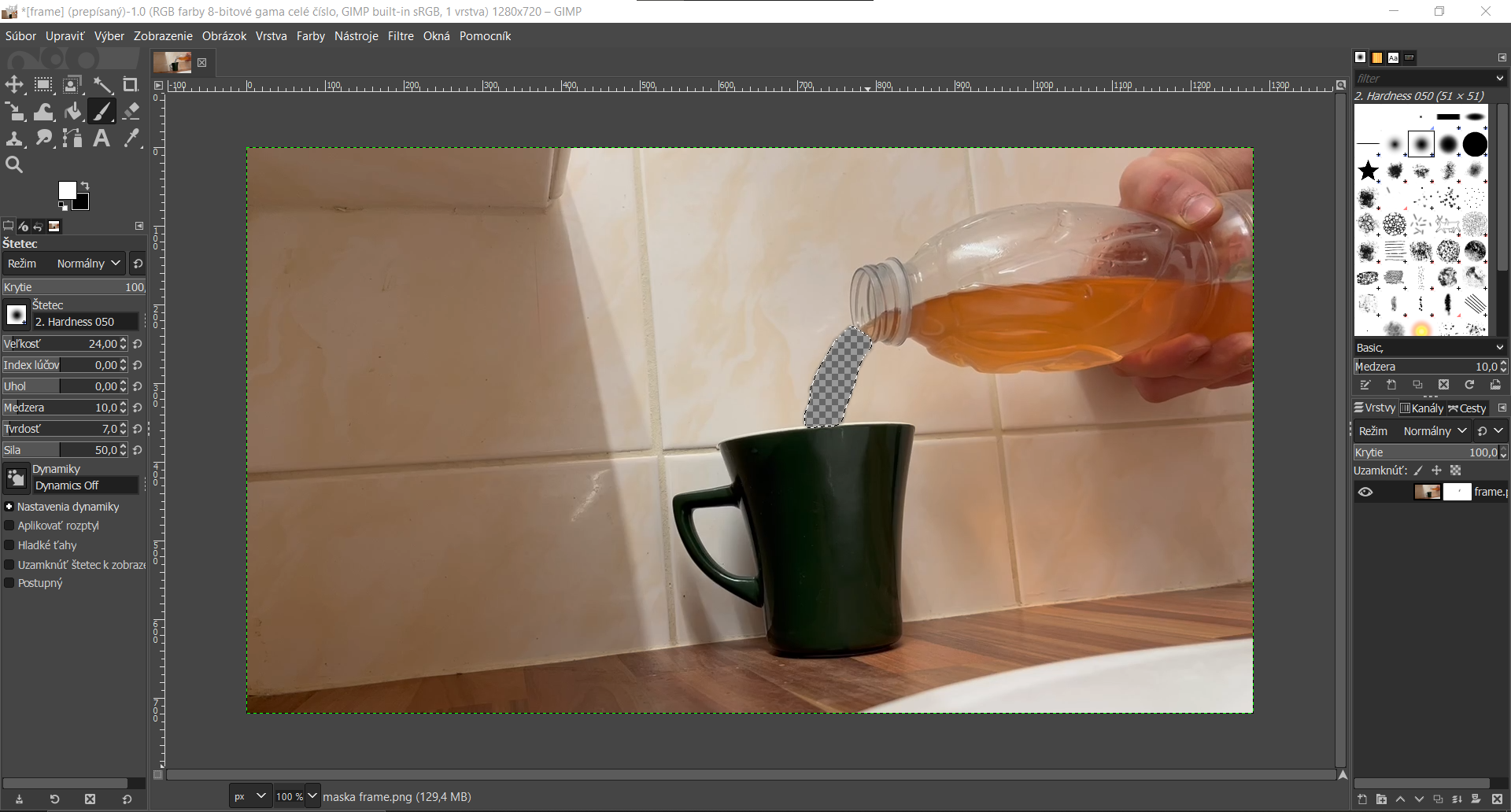This screenshot has width=1511, height=812.
Task: Select the Foreground Select tool
Action: pyautogui.click(x=72, y=85)
